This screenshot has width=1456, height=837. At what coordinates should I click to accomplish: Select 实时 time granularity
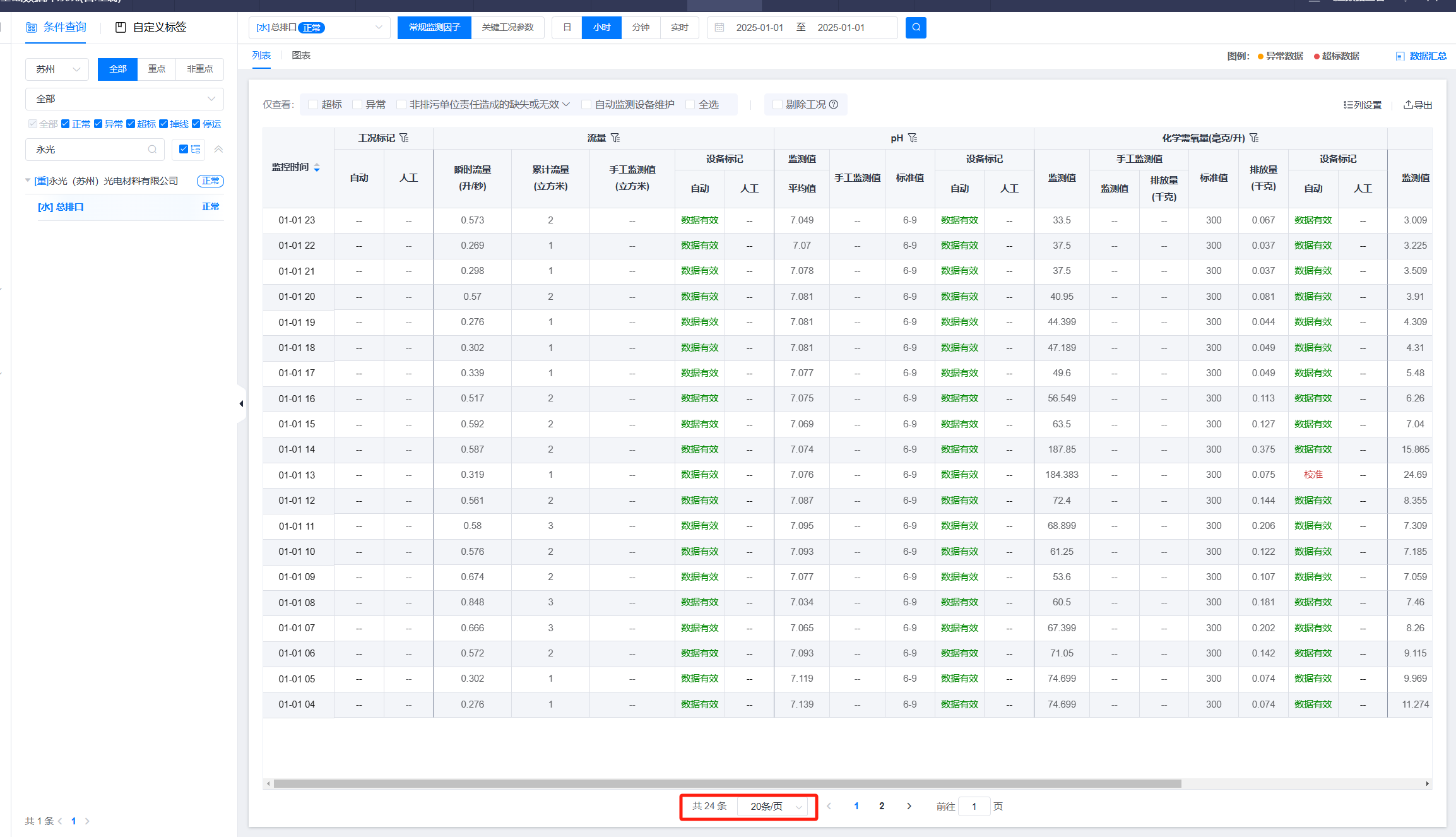679,27
